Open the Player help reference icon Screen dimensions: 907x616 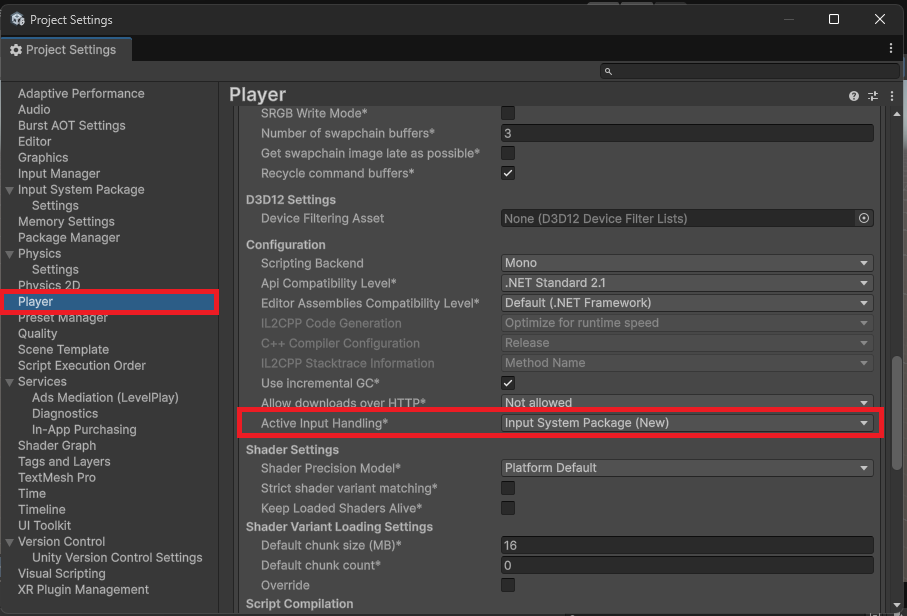[854, 96]
